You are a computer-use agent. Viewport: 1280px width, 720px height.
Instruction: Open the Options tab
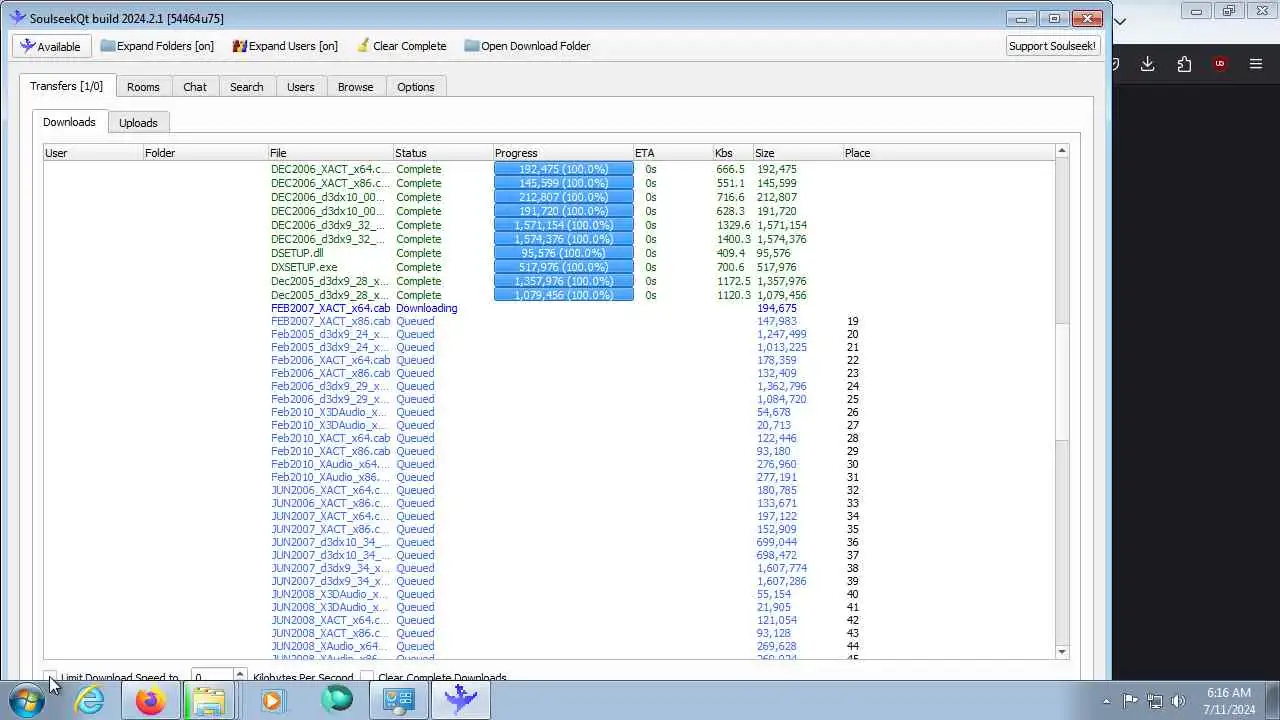[415, 87]
